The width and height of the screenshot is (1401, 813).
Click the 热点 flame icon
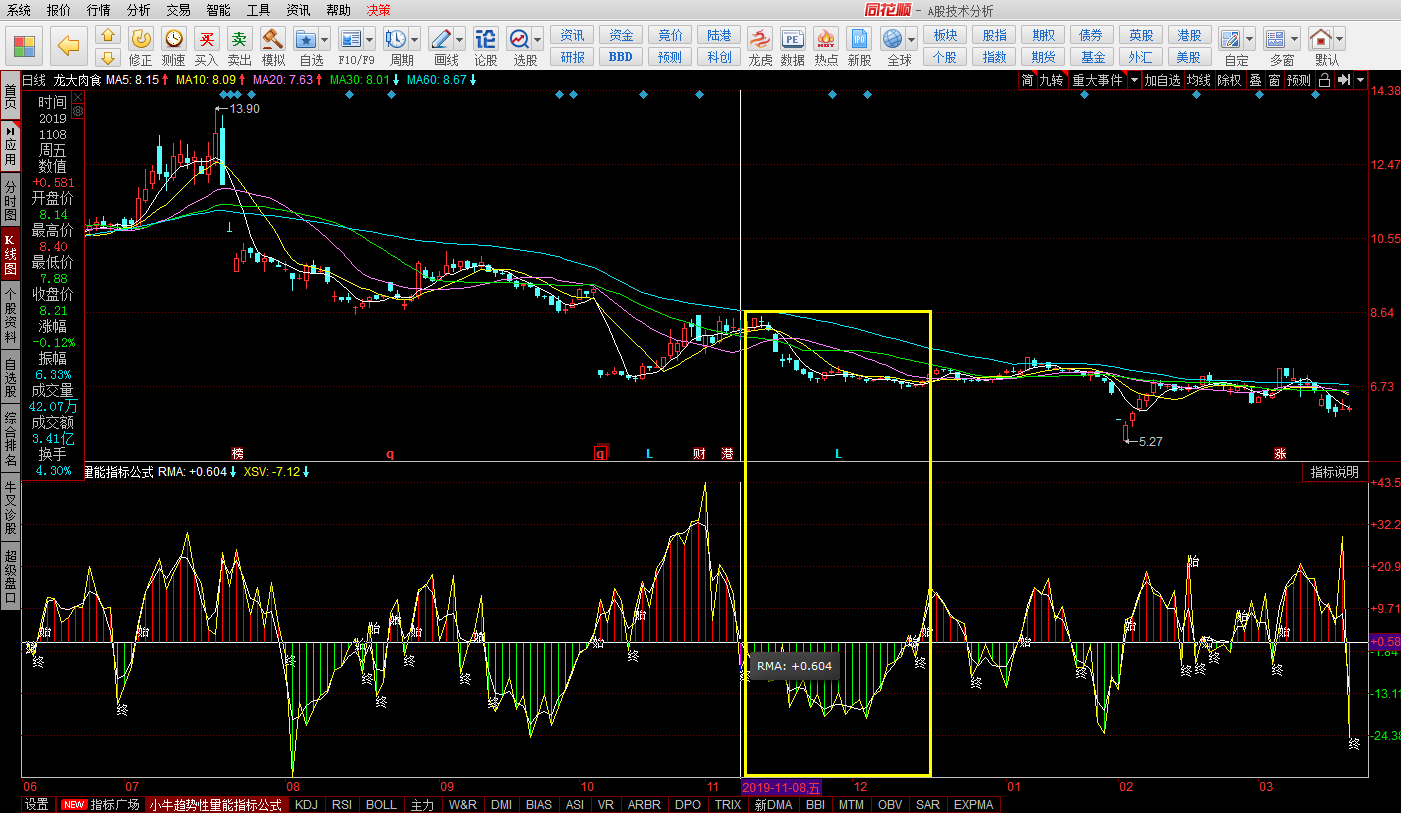pos(826,39)
